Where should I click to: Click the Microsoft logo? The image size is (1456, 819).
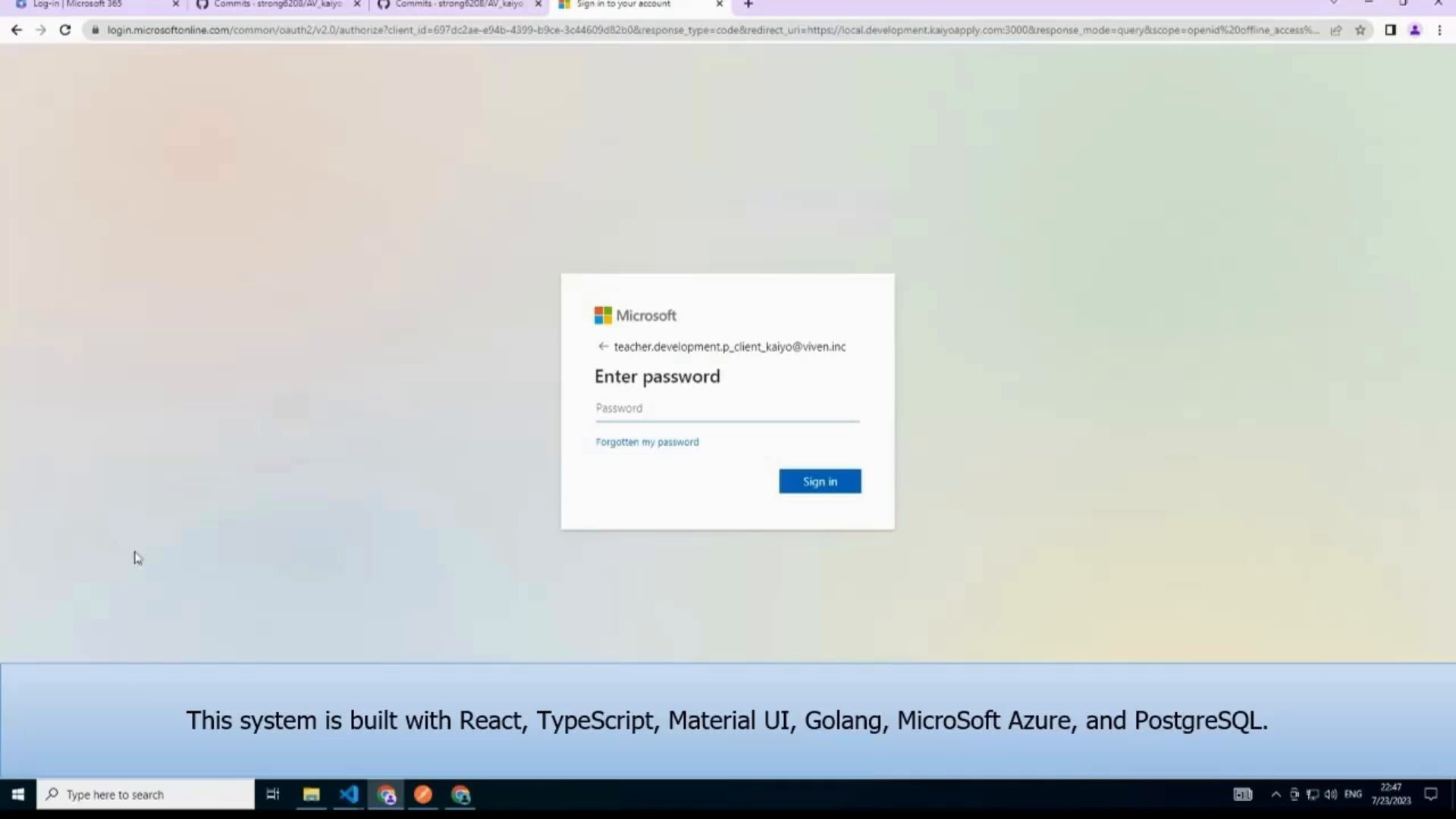click(x=635, y=315)
